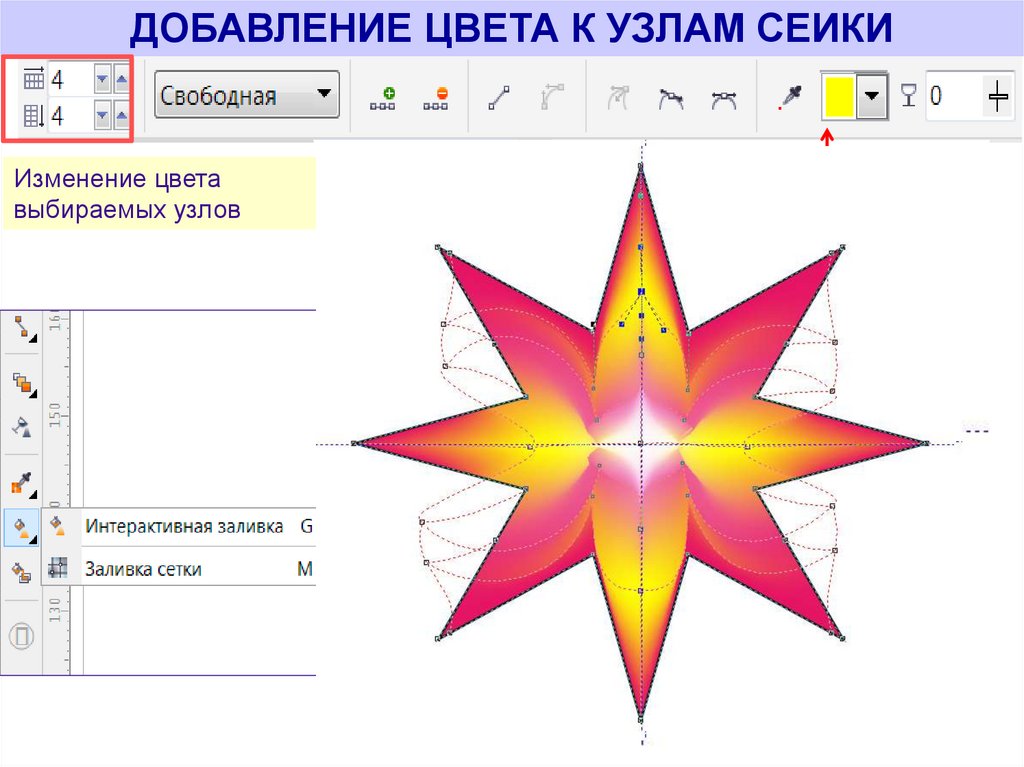Decrease the grid rows value with down arrow
The image size is (1024, 767).
pos(102,116)
